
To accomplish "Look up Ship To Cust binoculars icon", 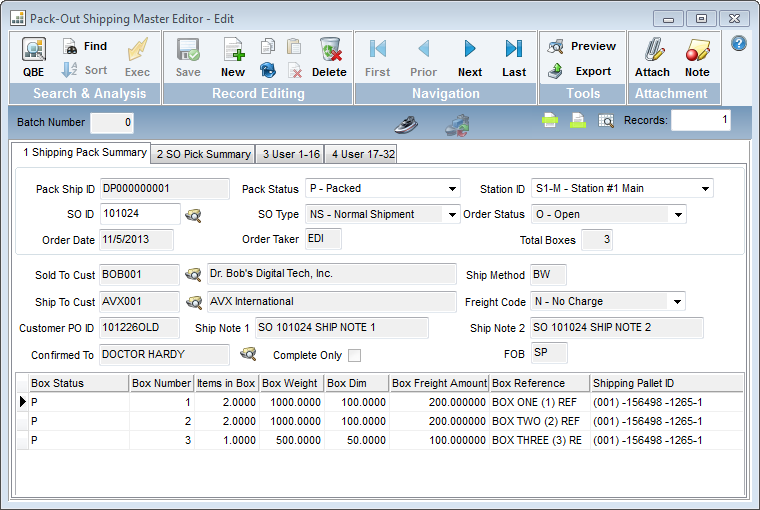I will (194, 303).
